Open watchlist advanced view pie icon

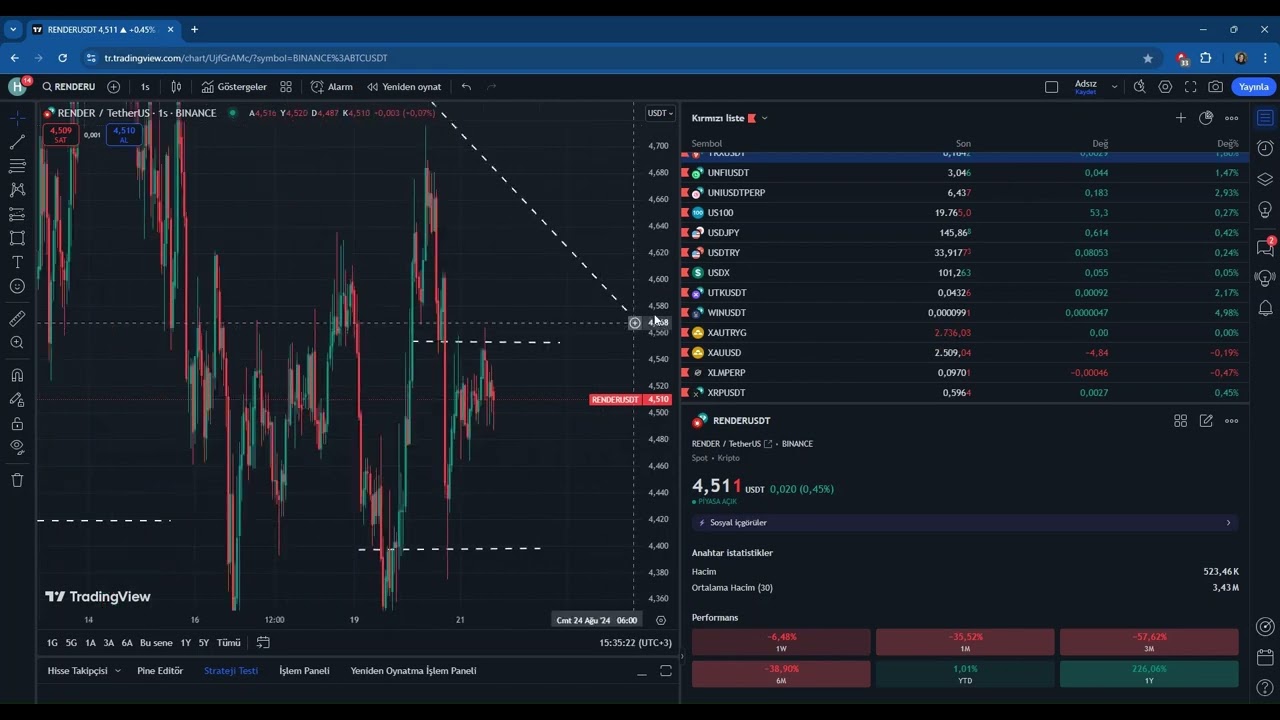1206,118
